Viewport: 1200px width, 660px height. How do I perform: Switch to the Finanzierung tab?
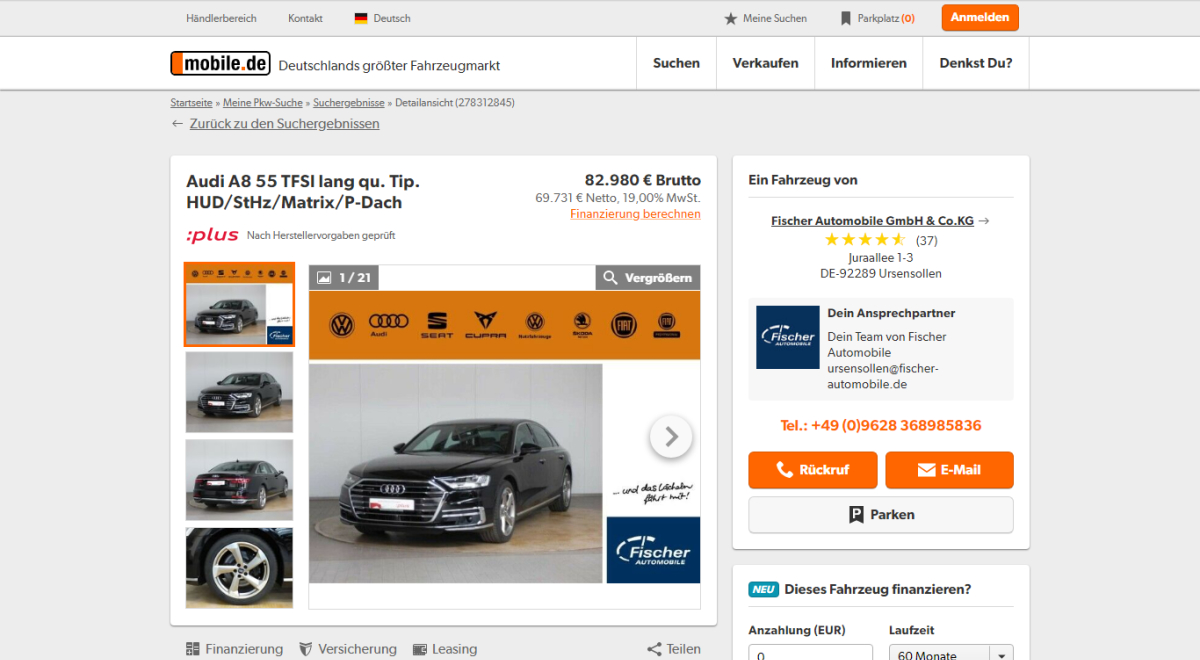click(x=235, y=649)
